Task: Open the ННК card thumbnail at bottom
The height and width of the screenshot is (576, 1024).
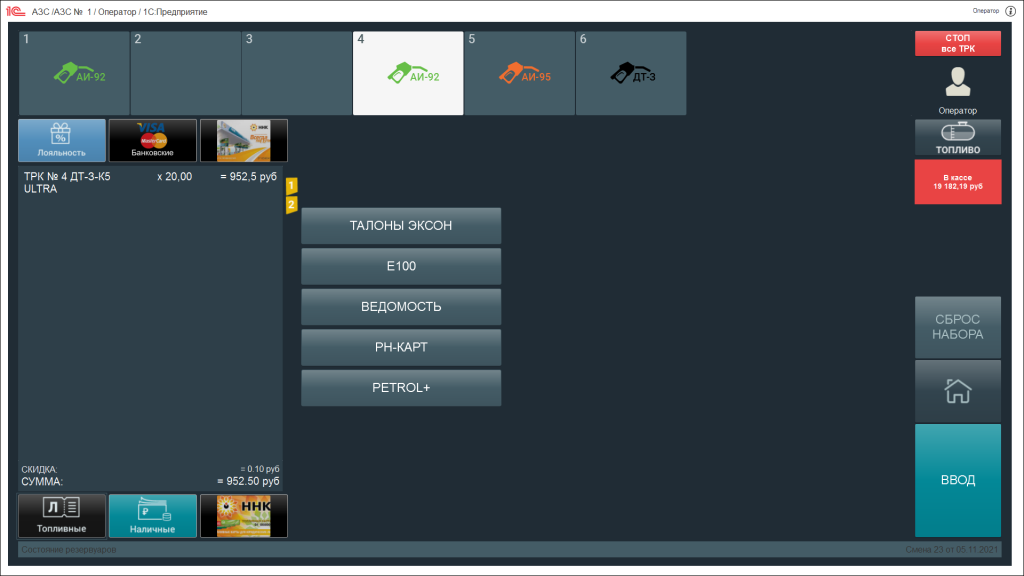Action: [243, 515]
